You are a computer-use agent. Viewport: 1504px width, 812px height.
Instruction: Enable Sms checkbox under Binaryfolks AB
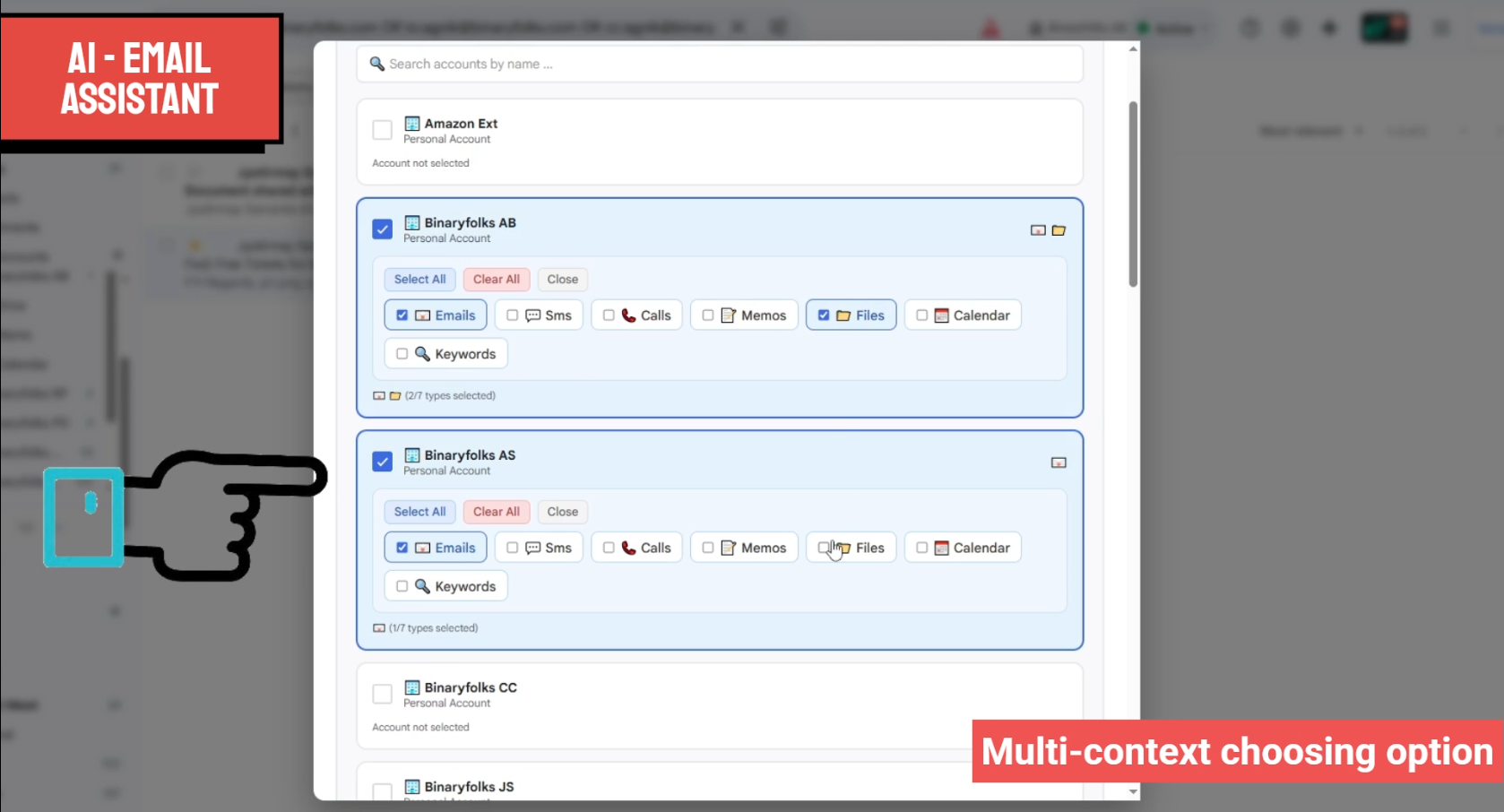[x=513, y=315]
